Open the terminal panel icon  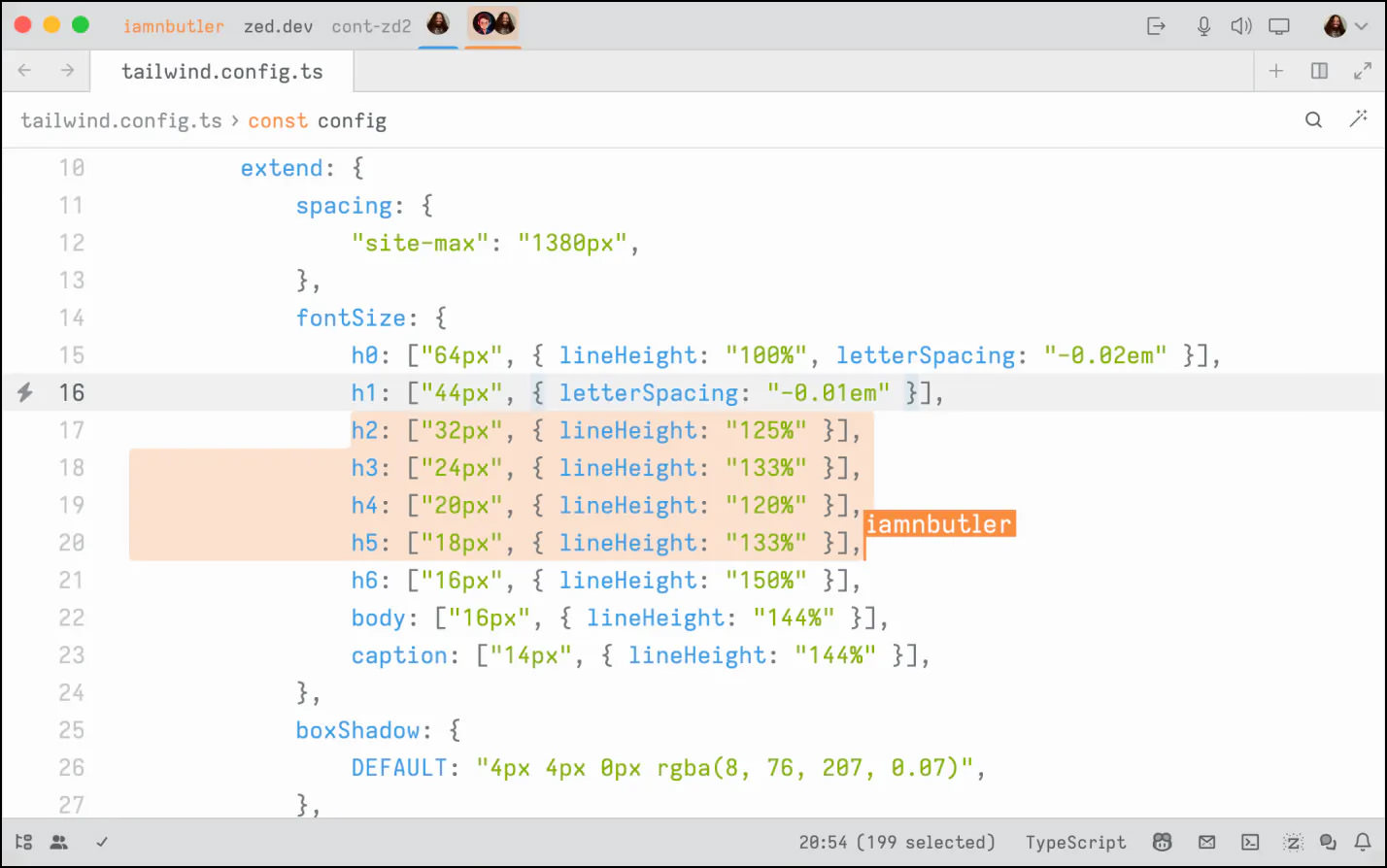pyautogui.click(x=1248, y=842)
